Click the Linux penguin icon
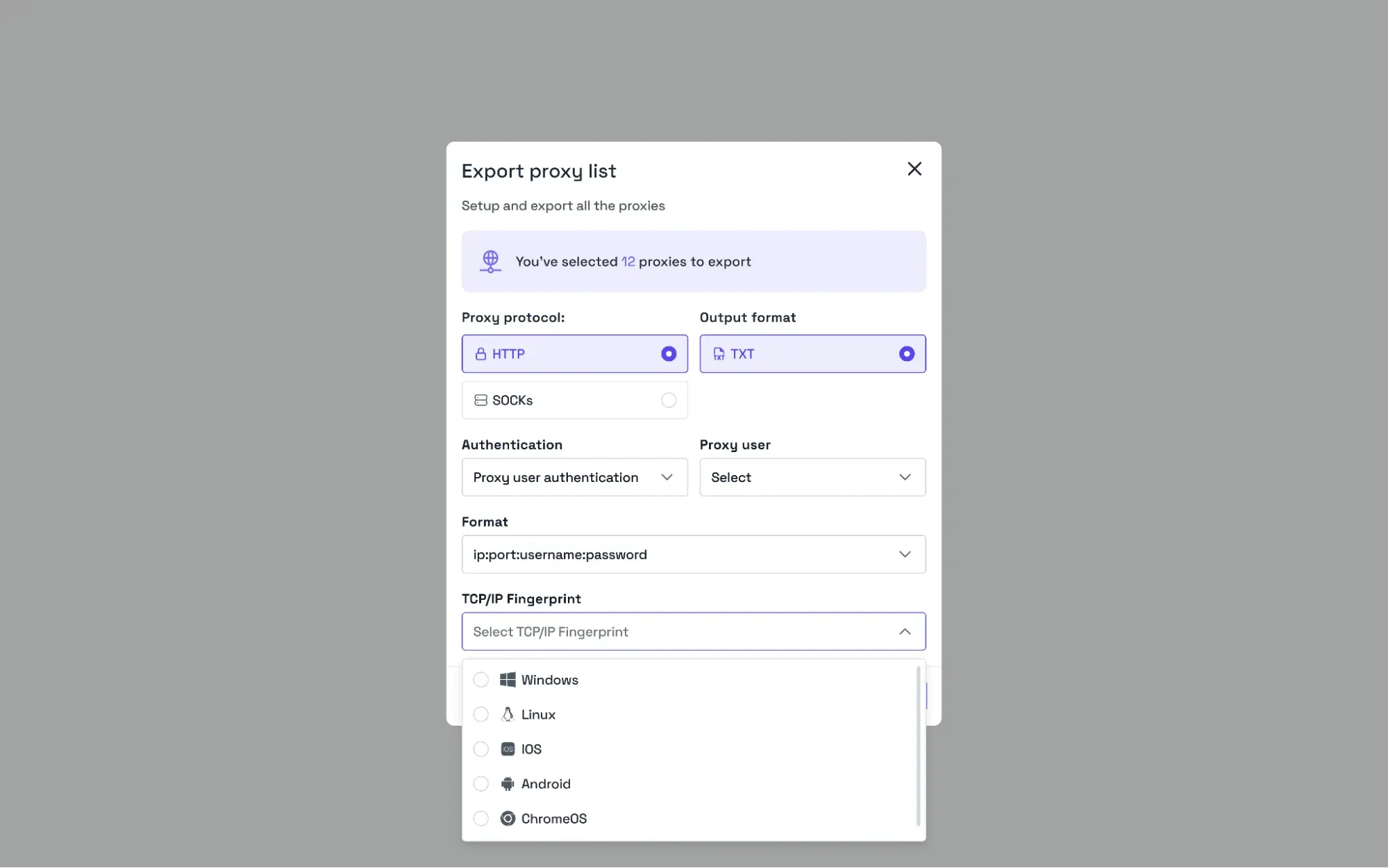The height and width of the screenshot is (868, 1388). (x=508, y=715)
